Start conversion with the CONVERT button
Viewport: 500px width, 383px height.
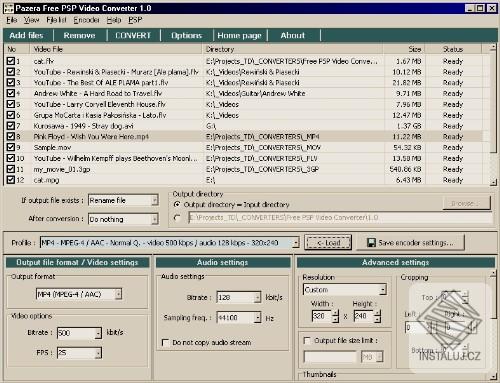pyautogui.click(x=133, y=35)
